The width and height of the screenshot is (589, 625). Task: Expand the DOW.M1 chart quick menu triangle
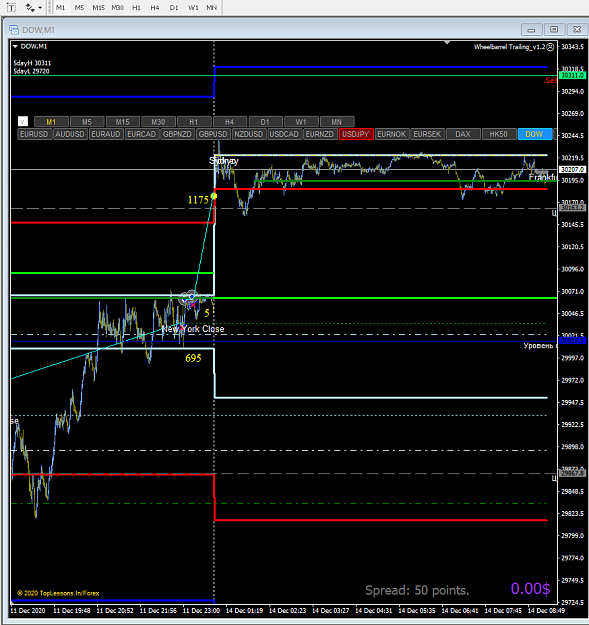click(x=15, y=47)
